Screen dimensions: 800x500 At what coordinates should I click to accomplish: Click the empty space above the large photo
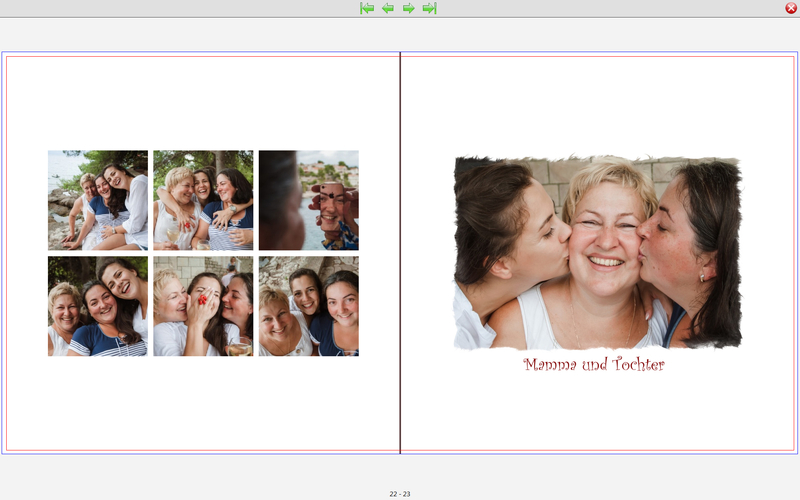point(598,105)
